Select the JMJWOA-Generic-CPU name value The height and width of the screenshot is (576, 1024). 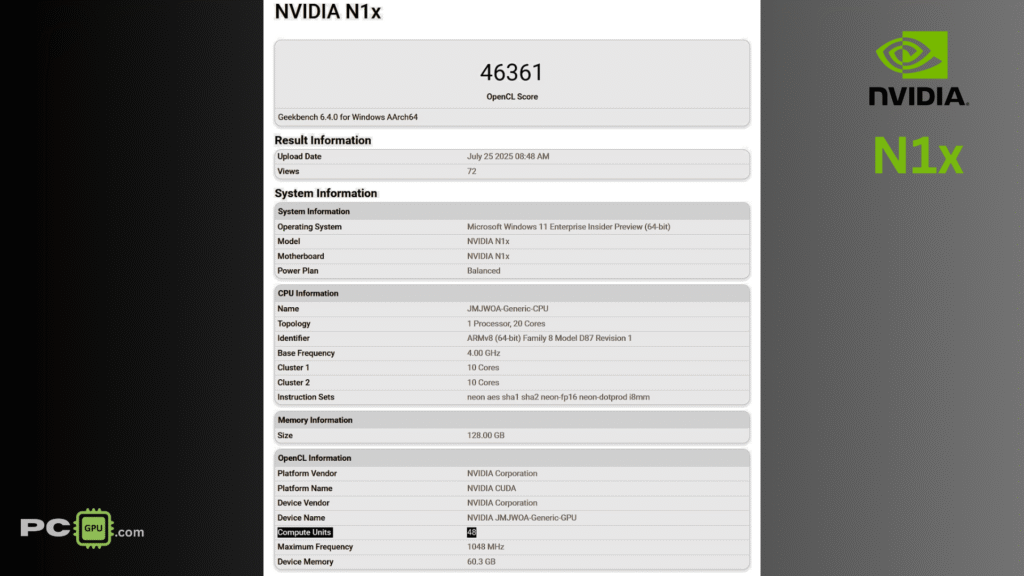click(507, 309)
